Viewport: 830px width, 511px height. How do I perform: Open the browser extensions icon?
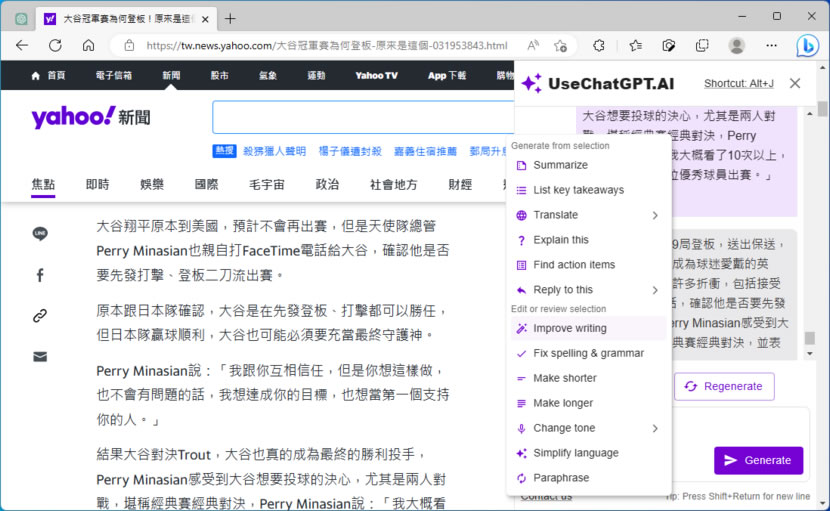tap(599, 45)
